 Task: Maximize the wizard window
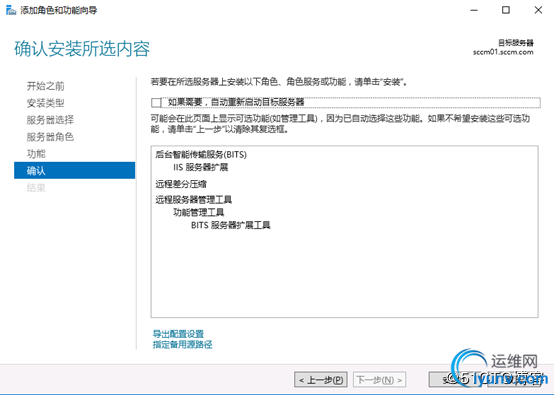click(x=506, y=10)
